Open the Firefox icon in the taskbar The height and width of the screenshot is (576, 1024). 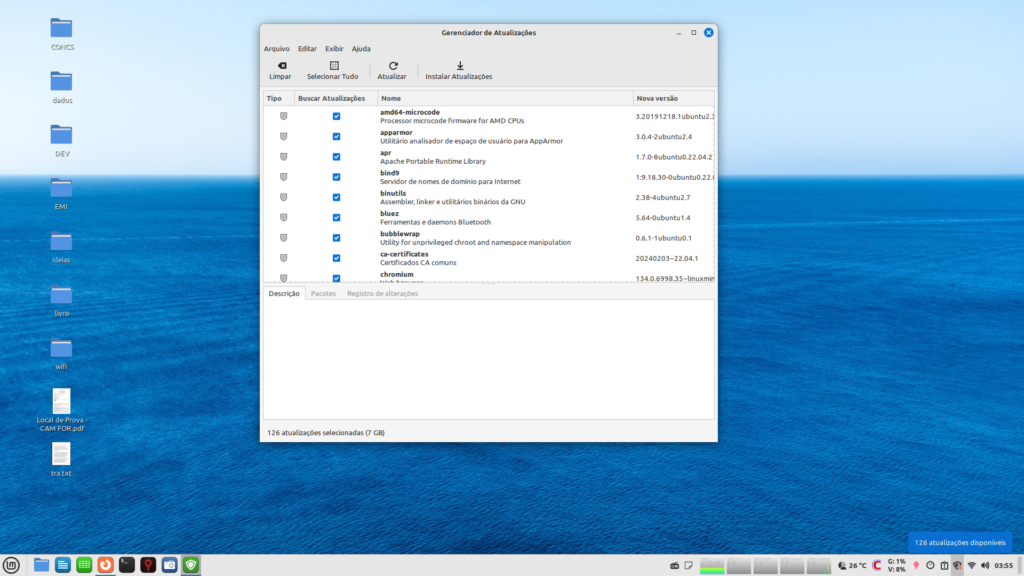[x=105, y=565]
